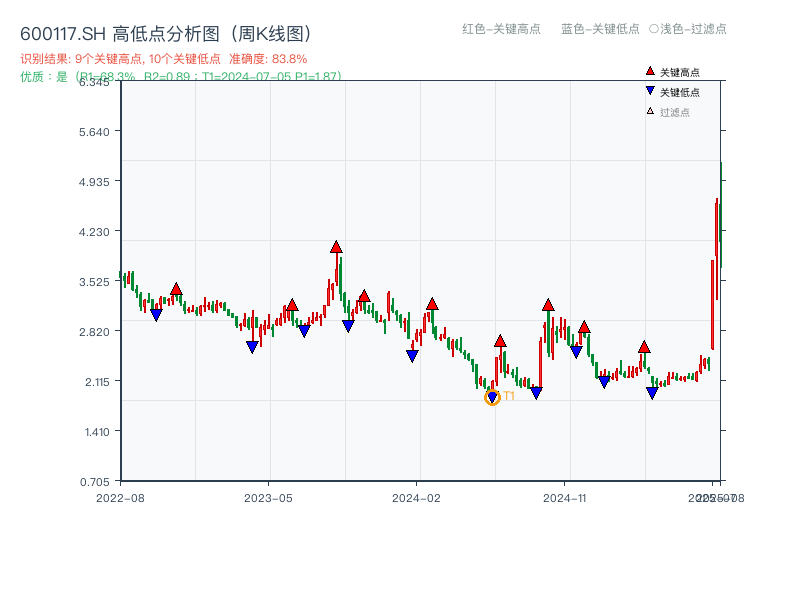Click the red triangle icon beside 关键高点 legend

point(650,71)
